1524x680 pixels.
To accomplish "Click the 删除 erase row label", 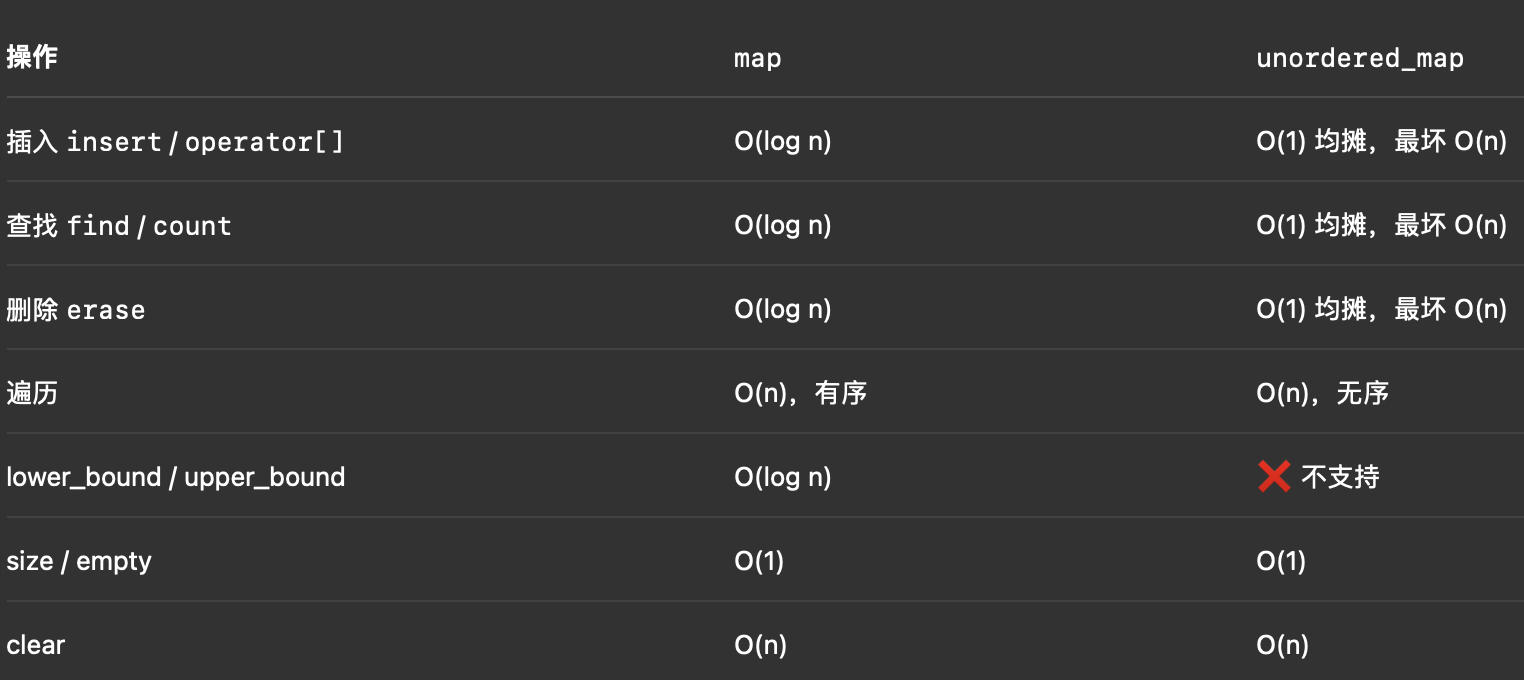I will click(76, 310).
